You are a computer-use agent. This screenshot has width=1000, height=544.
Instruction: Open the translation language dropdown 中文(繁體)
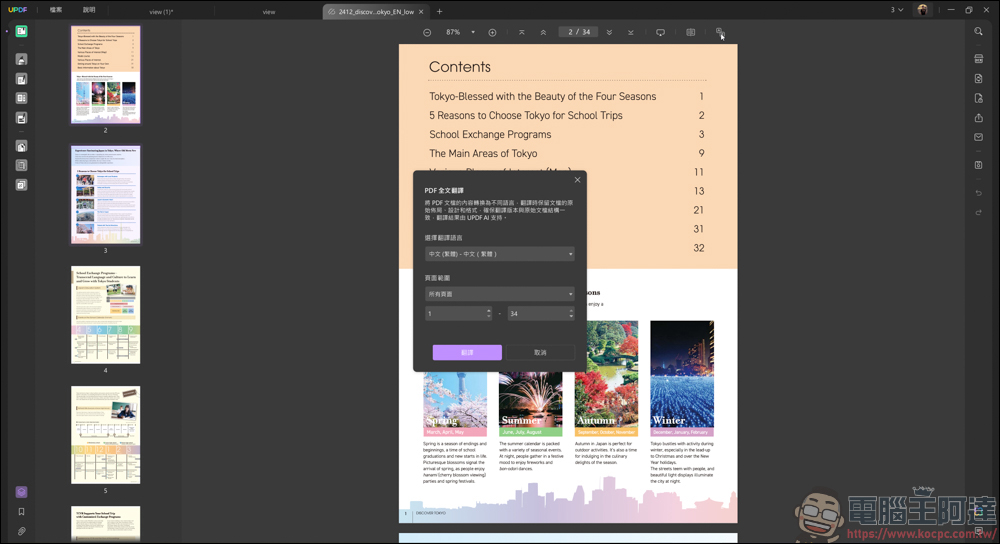tap(499, 254)
